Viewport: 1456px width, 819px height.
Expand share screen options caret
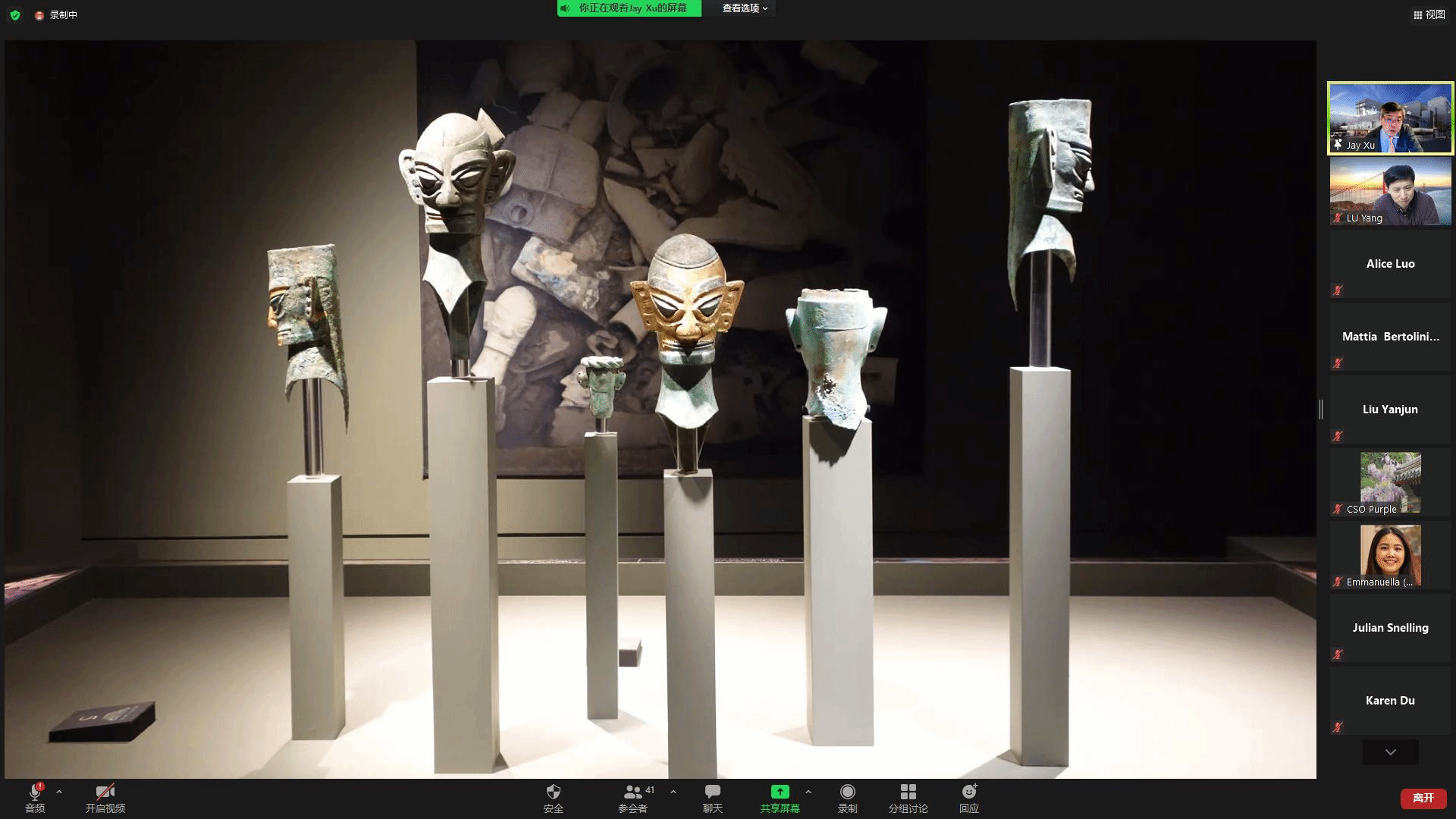pyautogui.click(x=808, y=792)
